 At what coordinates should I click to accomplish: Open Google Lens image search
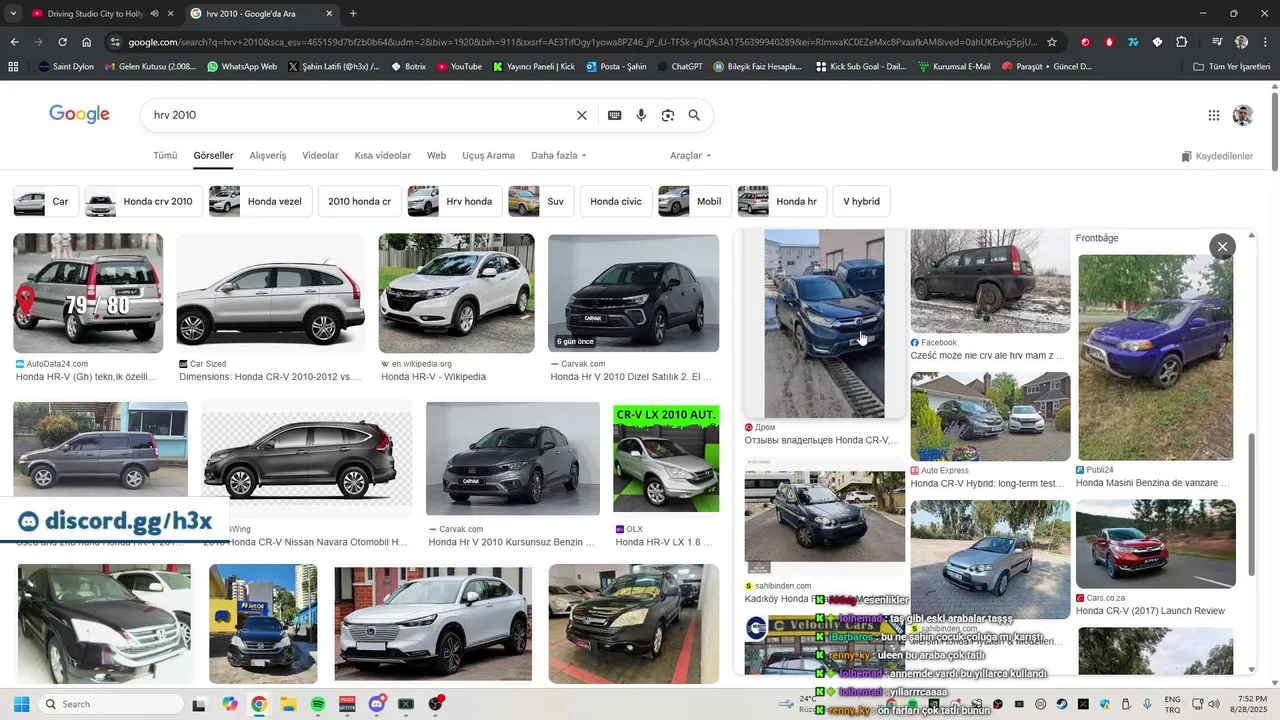coord(668,115)
